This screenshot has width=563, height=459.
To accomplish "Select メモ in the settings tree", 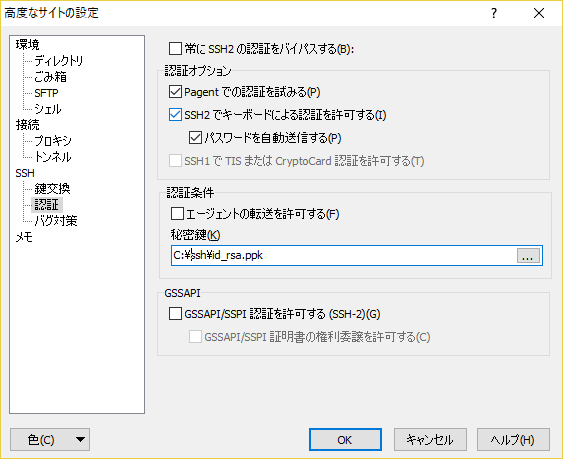I will [24, 237].
